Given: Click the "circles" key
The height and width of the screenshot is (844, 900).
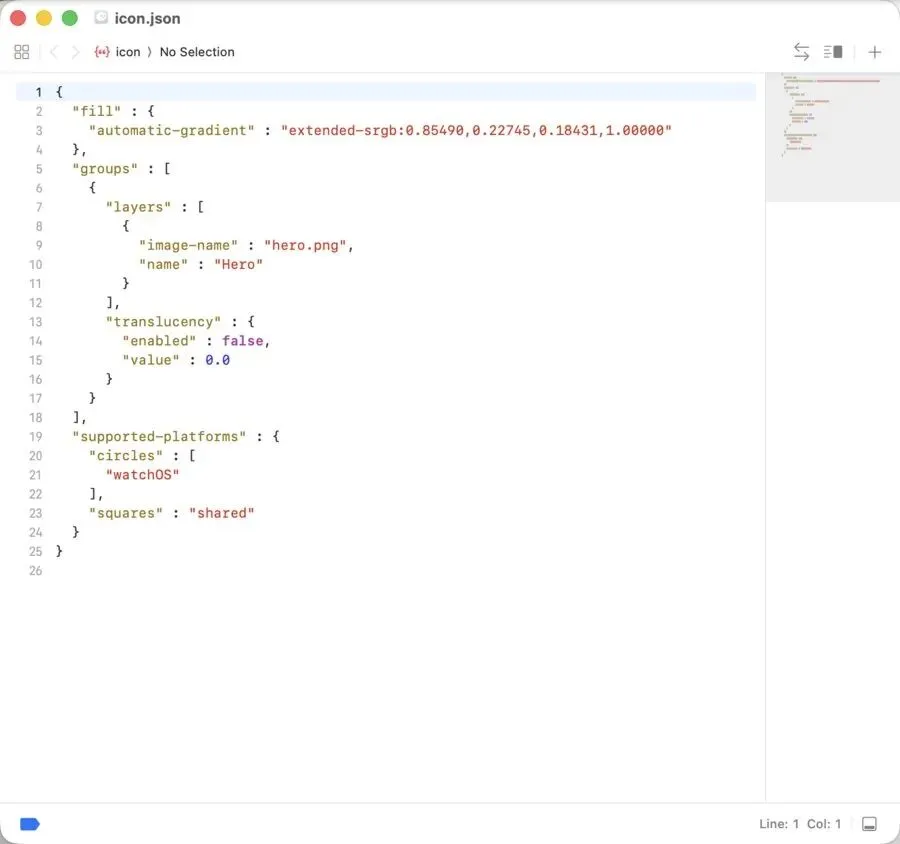Looking at the screenshot, I should pyautogui.click(x=125, y=456).
